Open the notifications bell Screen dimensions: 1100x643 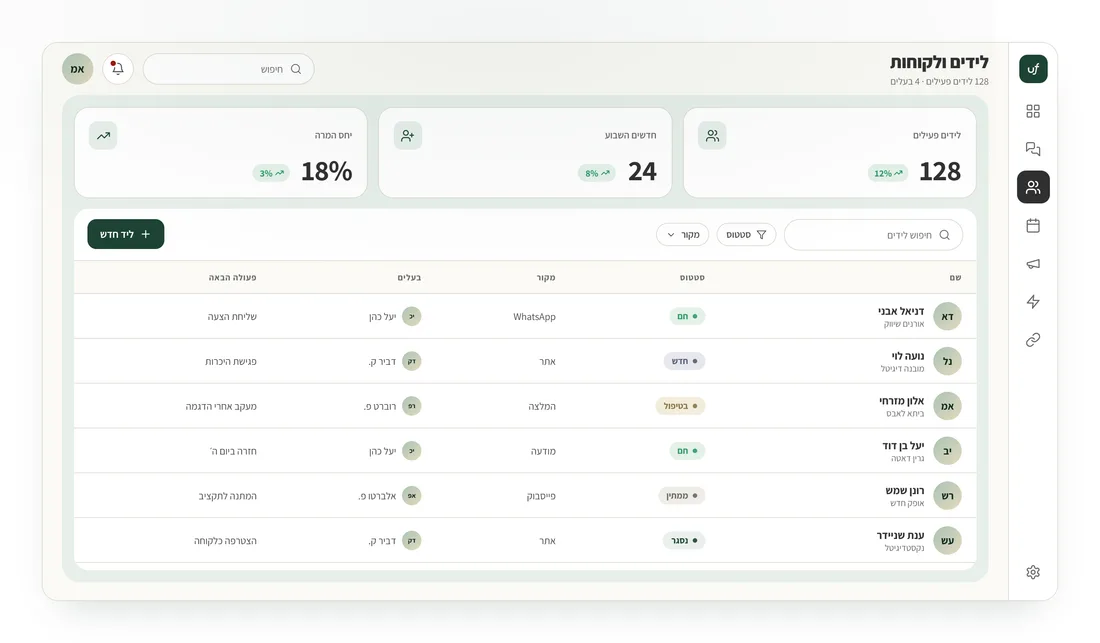tap(118, 69)
